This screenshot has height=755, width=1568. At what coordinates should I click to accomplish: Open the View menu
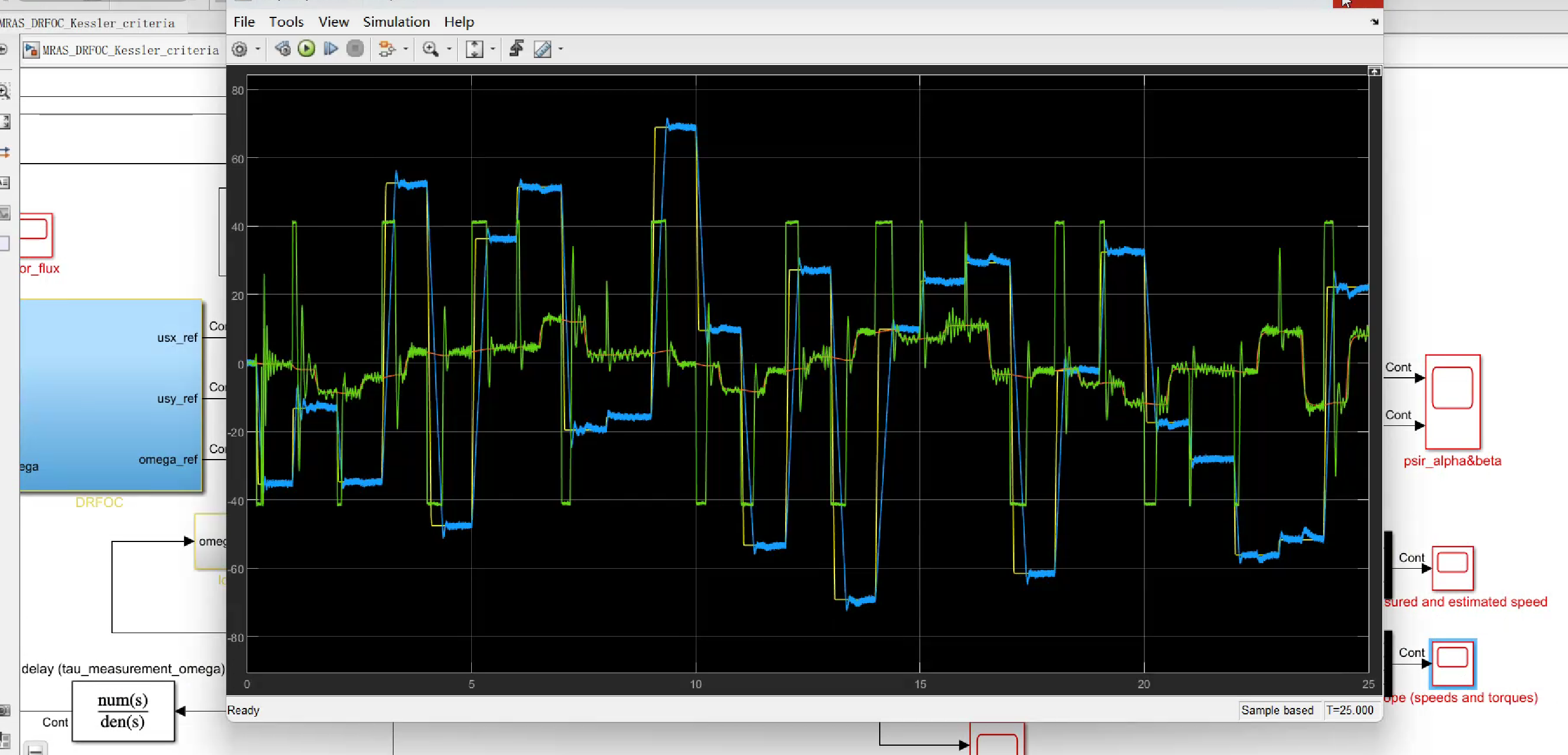(333, 22)
